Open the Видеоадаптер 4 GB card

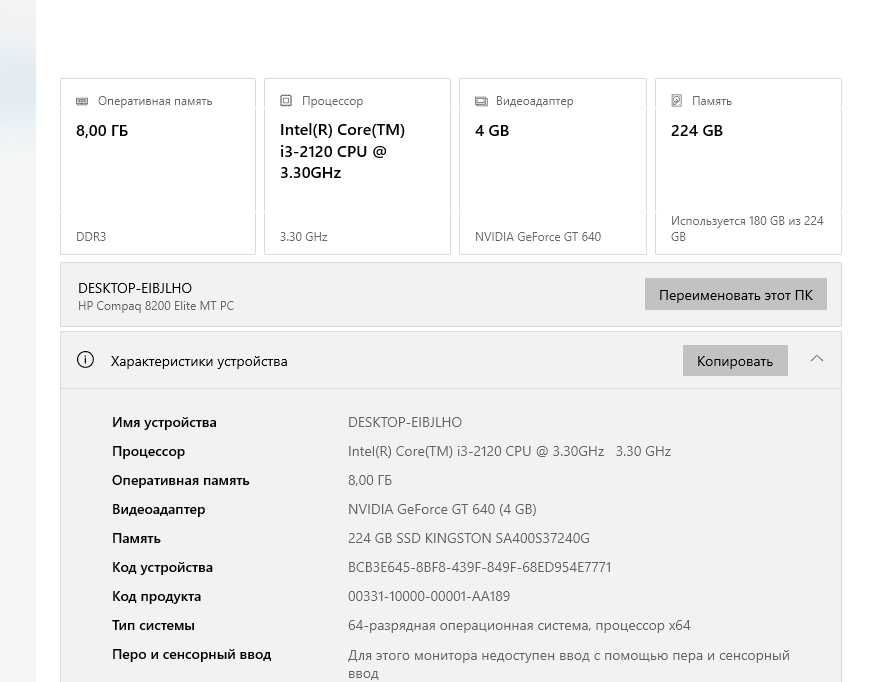coord(553,166)
